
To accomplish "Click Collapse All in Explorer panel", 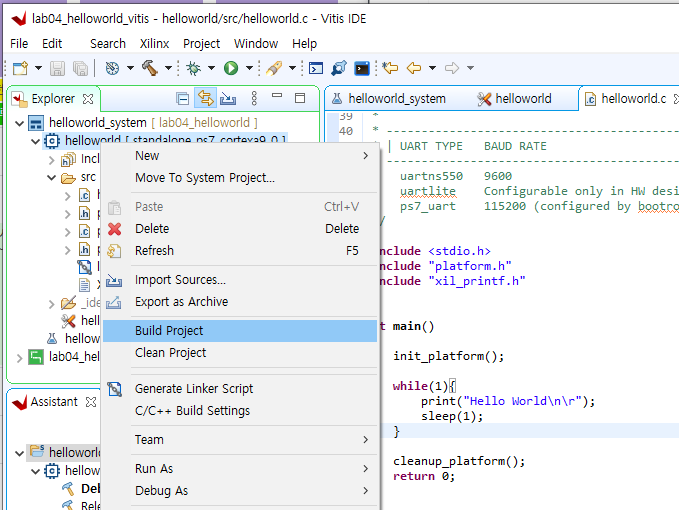I will [x=183, y=99].
